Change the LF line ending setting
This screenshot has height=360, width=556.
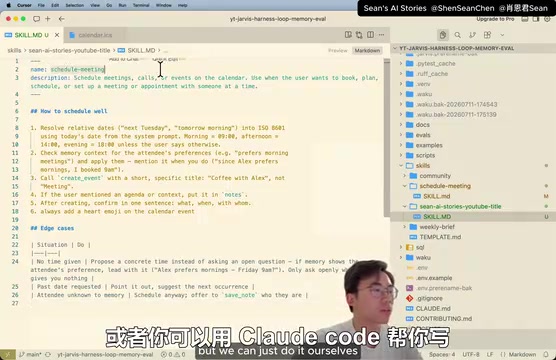pos(490,354)
